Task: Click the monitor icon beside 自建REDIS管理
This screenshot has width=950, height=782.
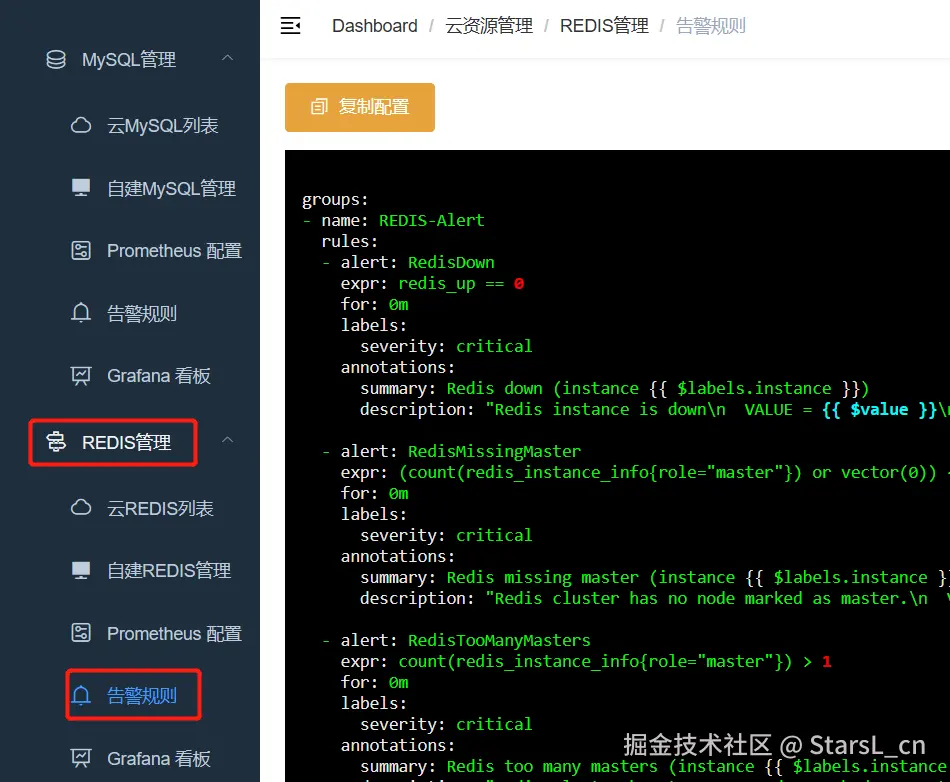Action: coord(81,571)
